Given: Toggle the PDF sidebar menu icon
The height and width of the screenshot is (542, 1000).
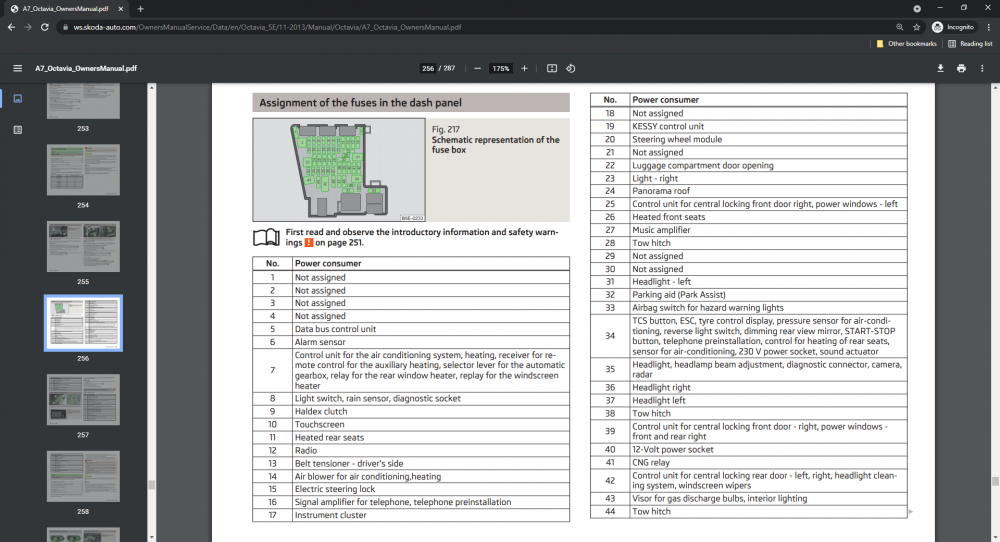Looking at the screenshot, I should click(x=18, y=68).
